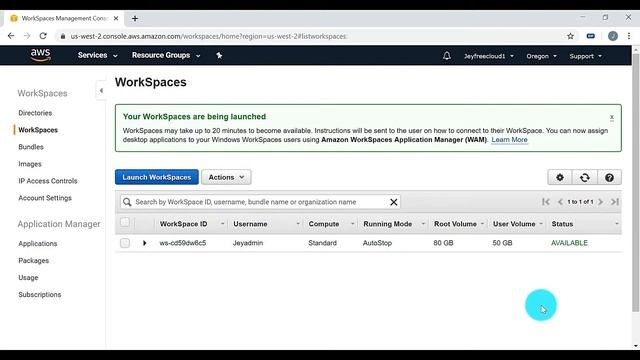Image resolution: width=640 pixels, height=360 pixels.
Task: Open a new browser tab
Action: (135, 18)
